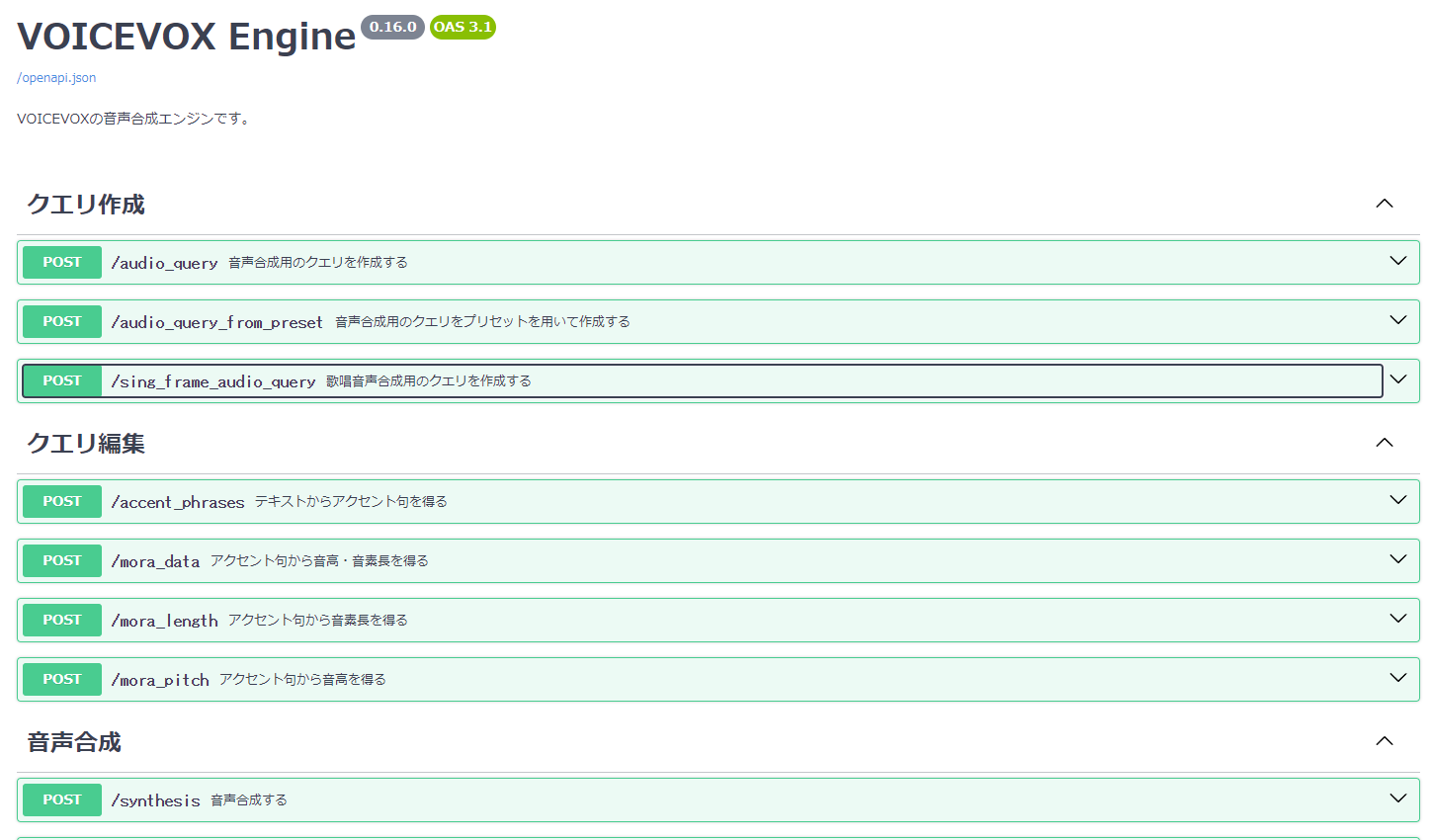Expand the /sing_frame_audio_query endpoint chevron

(1397, 379)
